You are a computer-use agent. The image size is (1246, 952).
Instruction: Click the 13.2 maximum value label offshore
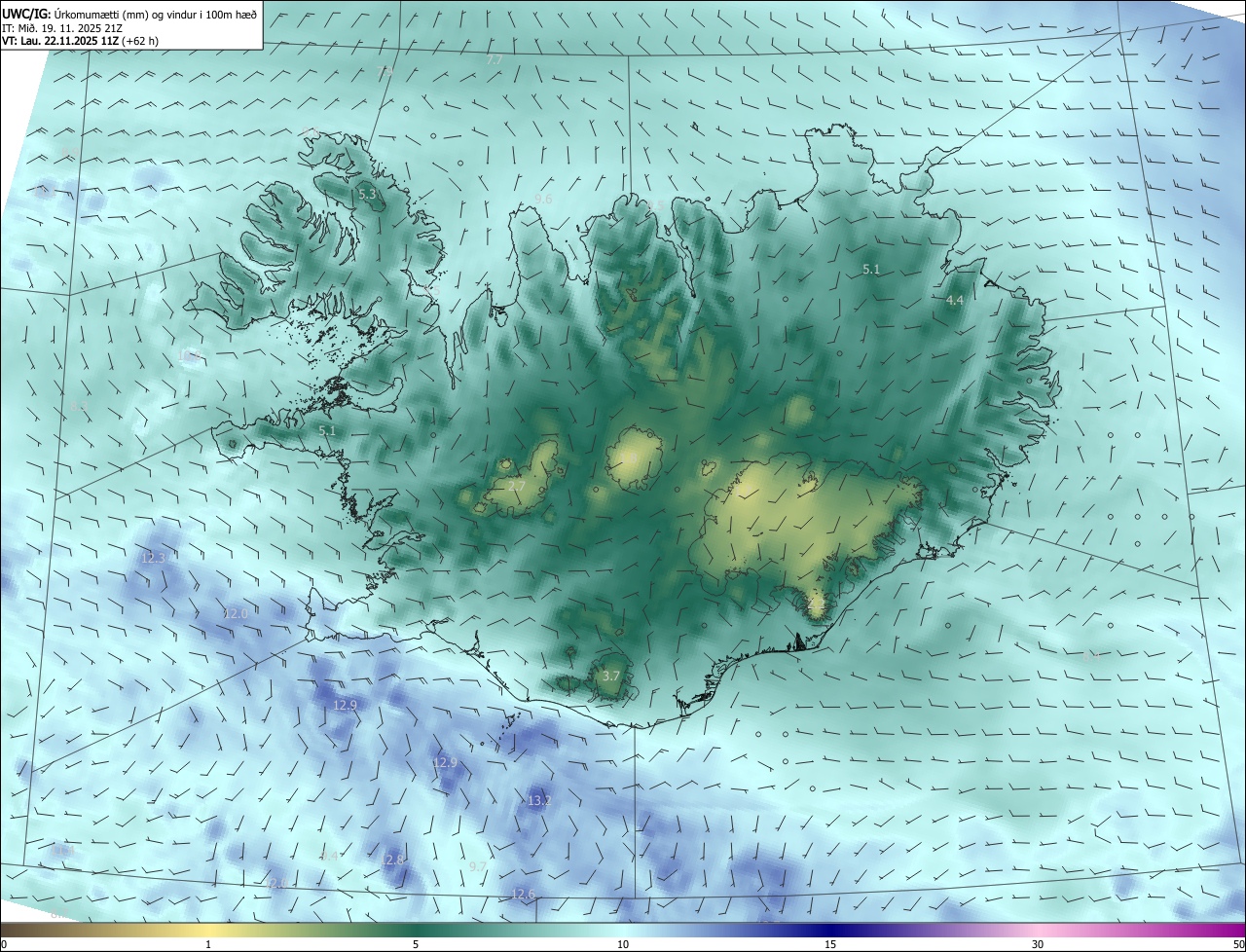(x=538, y=801)
